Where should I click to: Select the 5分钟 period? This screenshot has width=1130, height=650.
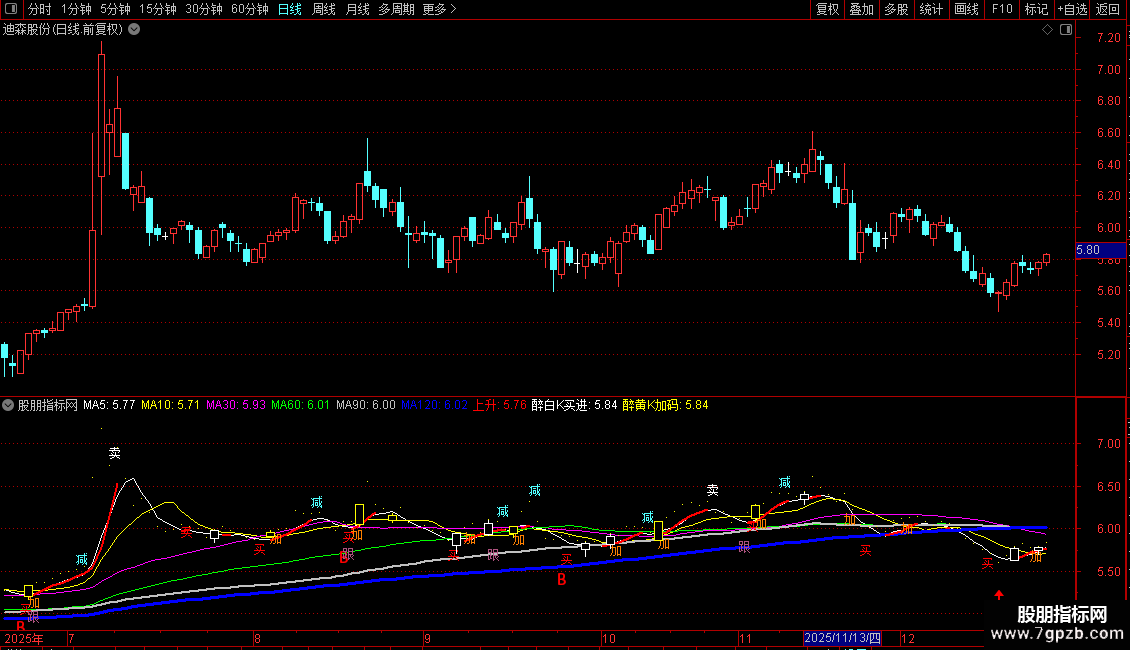tap(115, 9)
